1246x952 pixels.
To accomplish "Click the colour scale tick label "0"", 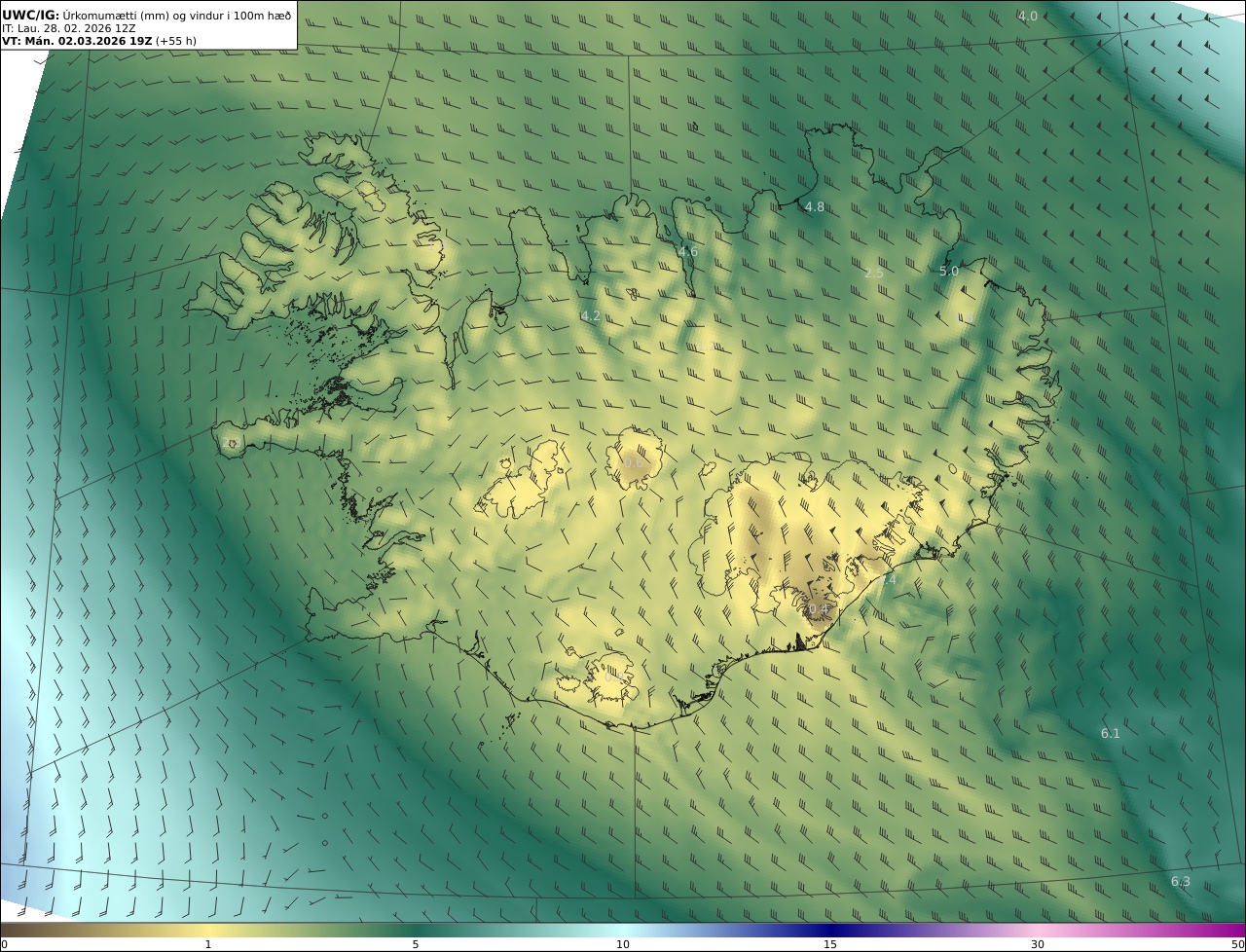I will (4, 944).
